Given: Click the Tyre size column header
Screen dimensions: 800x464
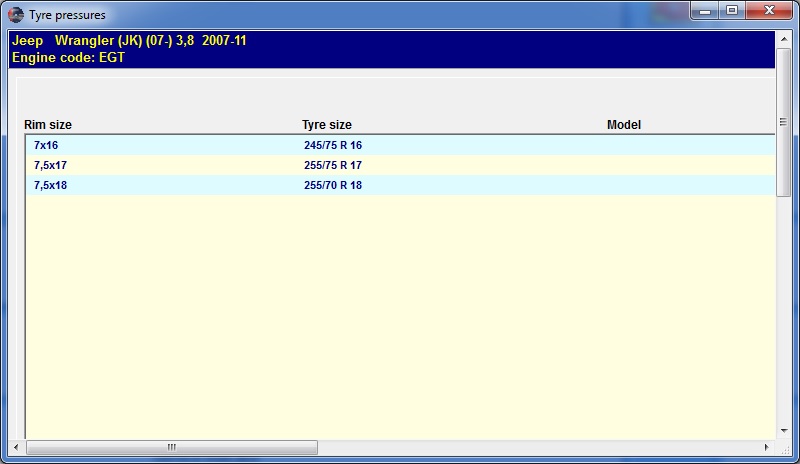Looking at the screenshot, I should pyautogui.click(x=327, y=125).
